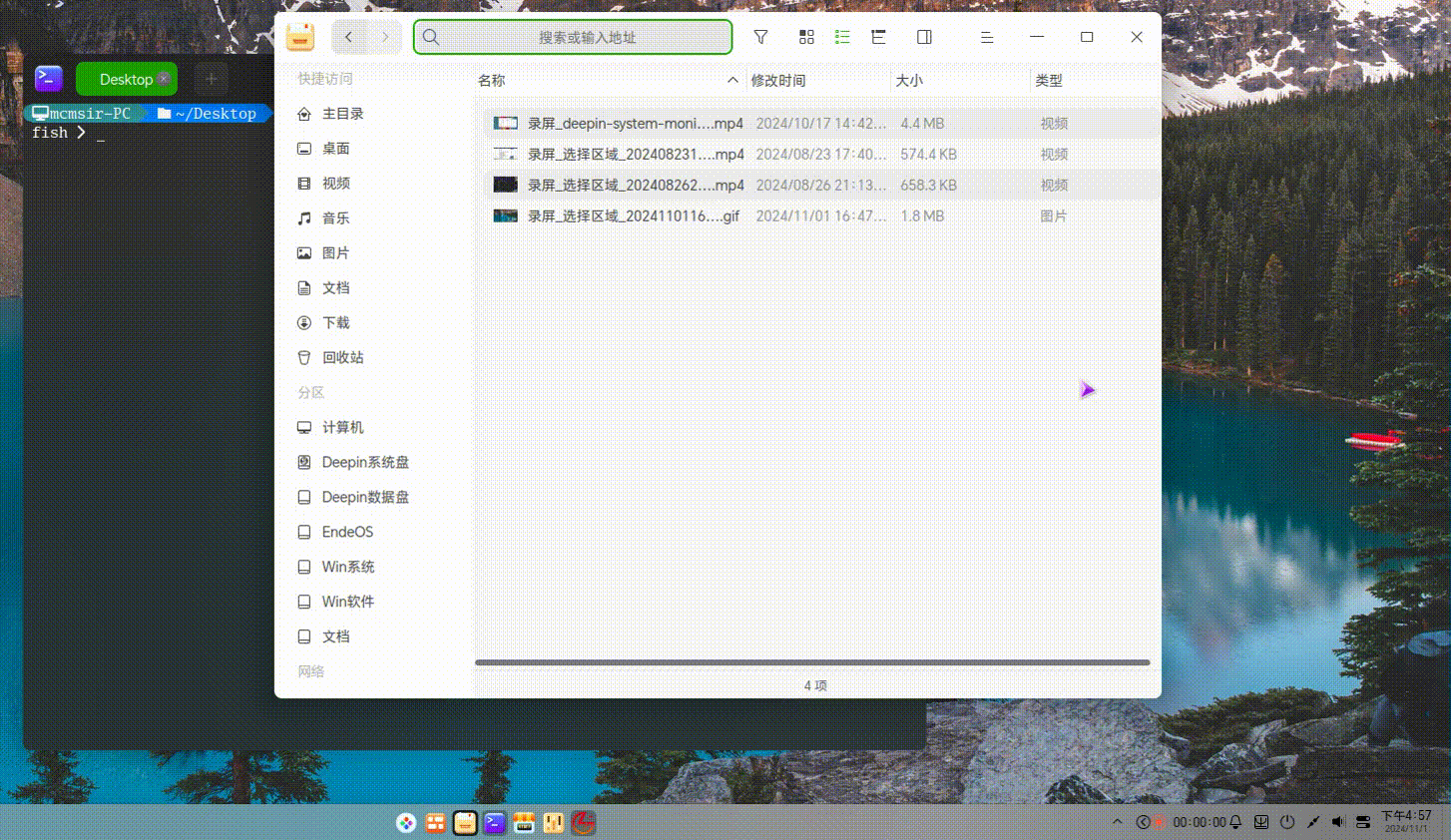Viewport: 1451px width, 840px height.
Task: Toggle the detail side panel
Action: [924, 37]
